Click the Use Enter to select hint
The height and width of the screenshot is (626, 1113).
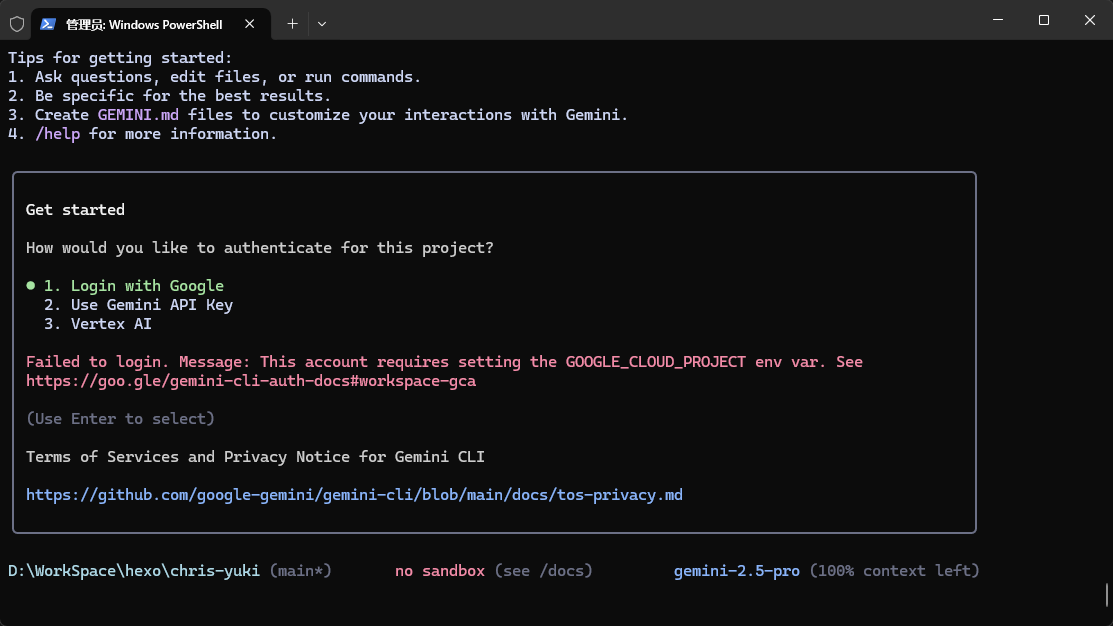(x=120, y=418)
